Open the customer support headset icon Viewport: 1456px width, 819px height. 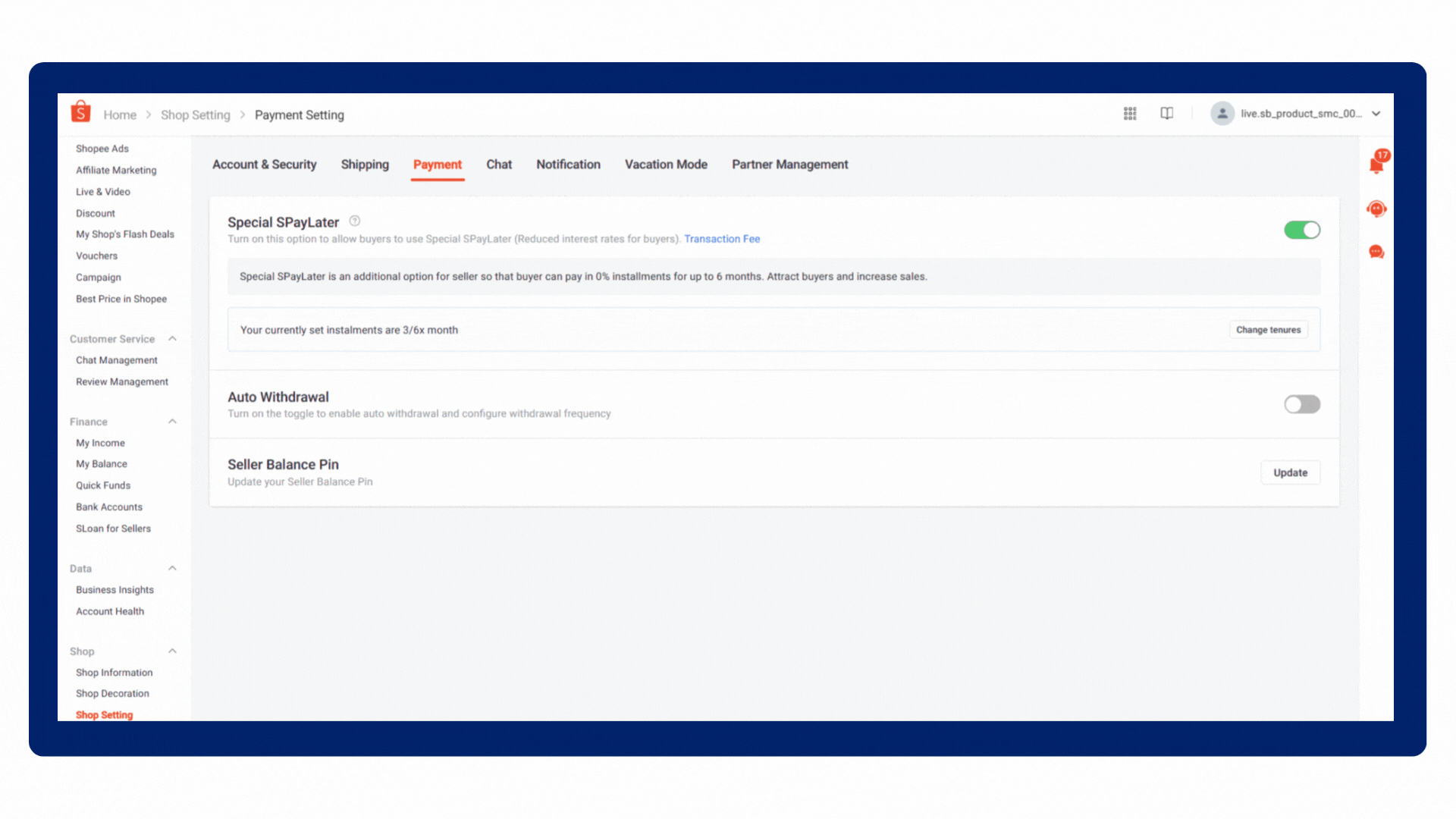[x=1376, y=209]
